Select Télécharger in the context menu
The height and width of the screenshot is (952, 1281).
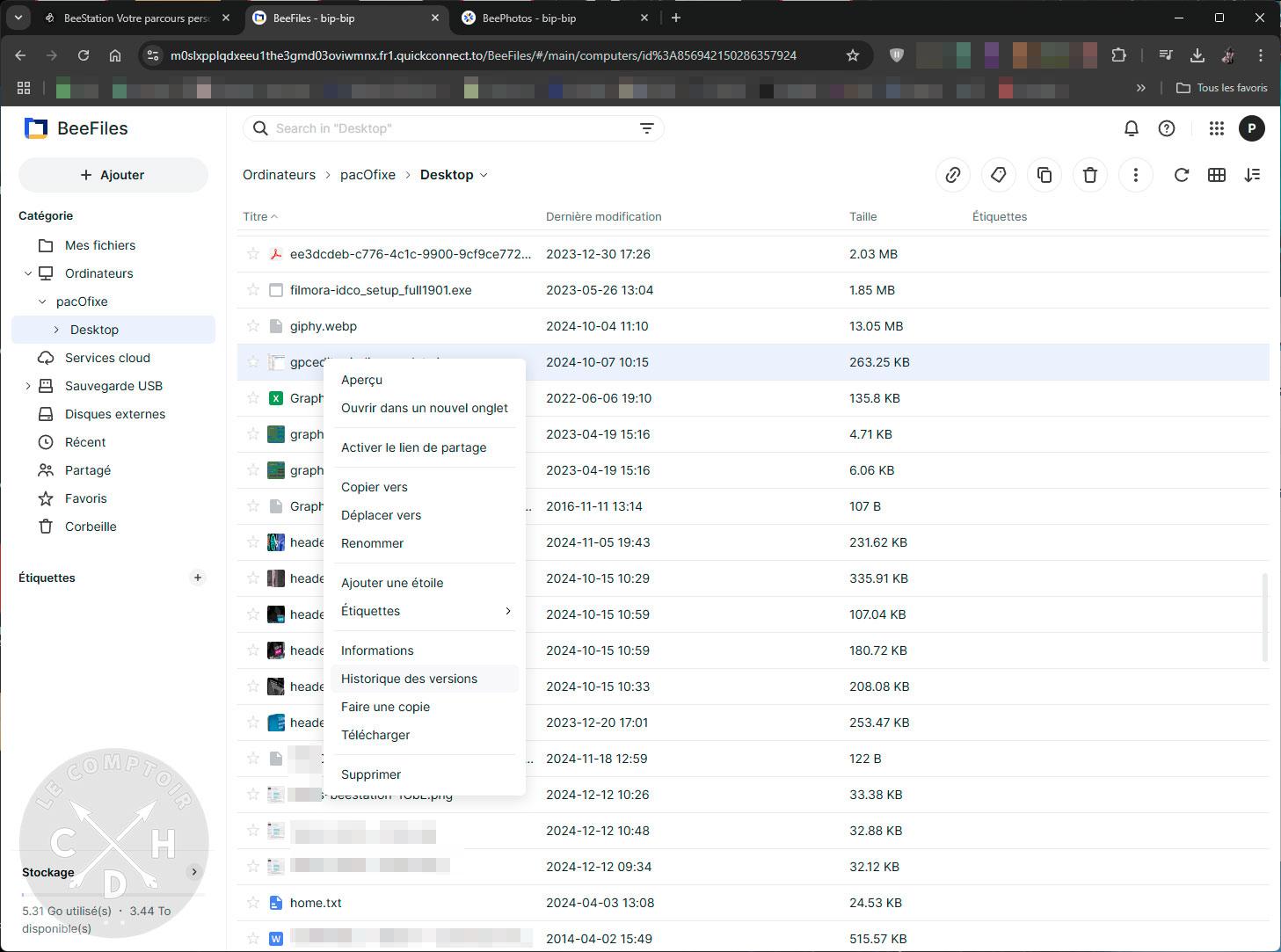click(375, 735)
